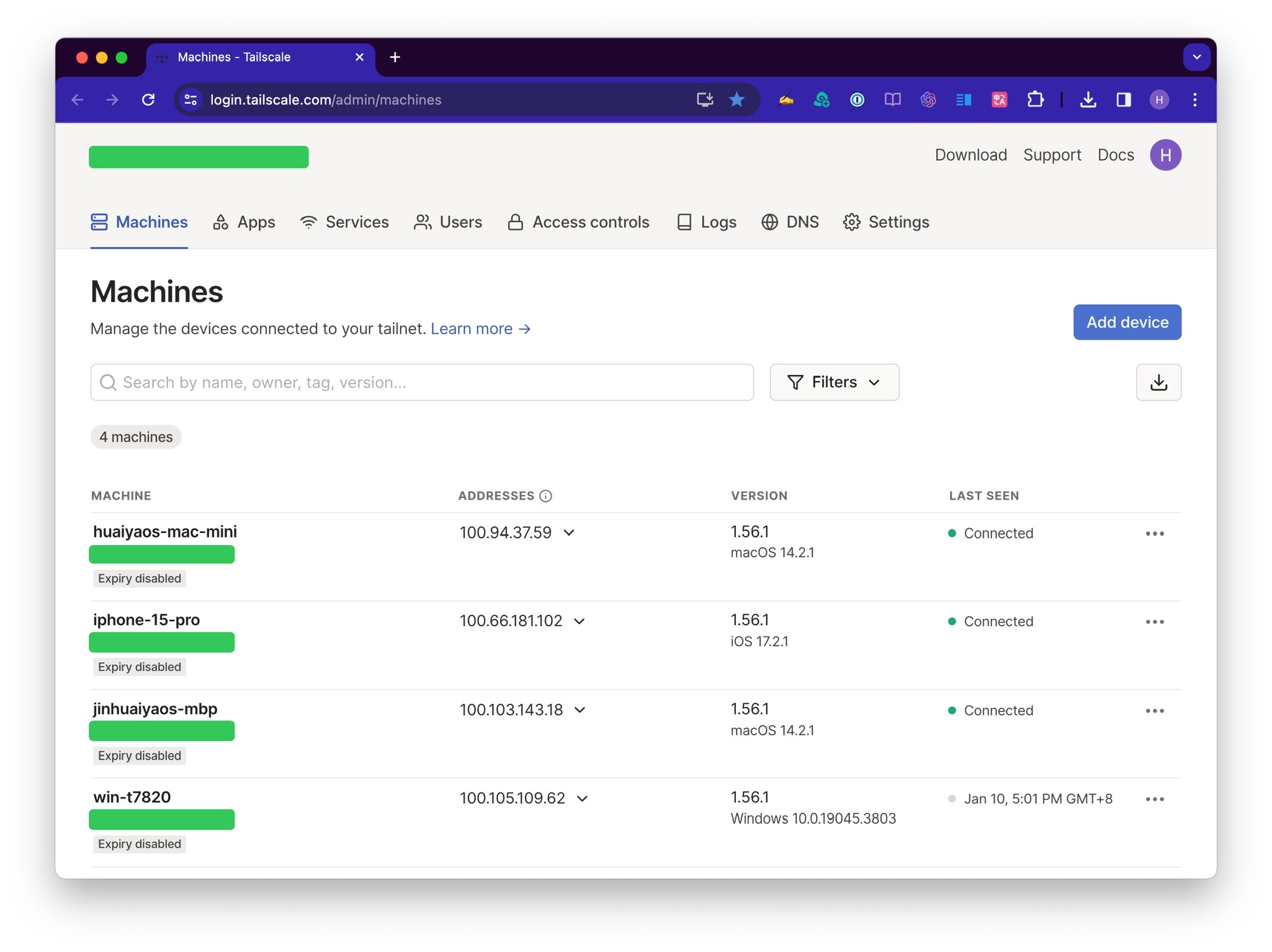This screenshot has height=952, width=1272.
Task: Open site information icon in address bar
Action: [191, 100]
